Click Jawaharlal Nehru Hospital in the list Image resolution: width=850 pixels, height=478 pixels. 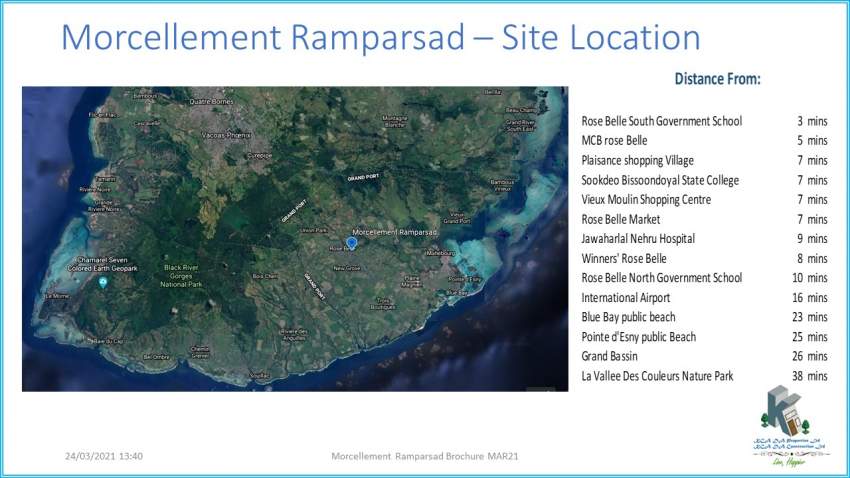(638, 239)
